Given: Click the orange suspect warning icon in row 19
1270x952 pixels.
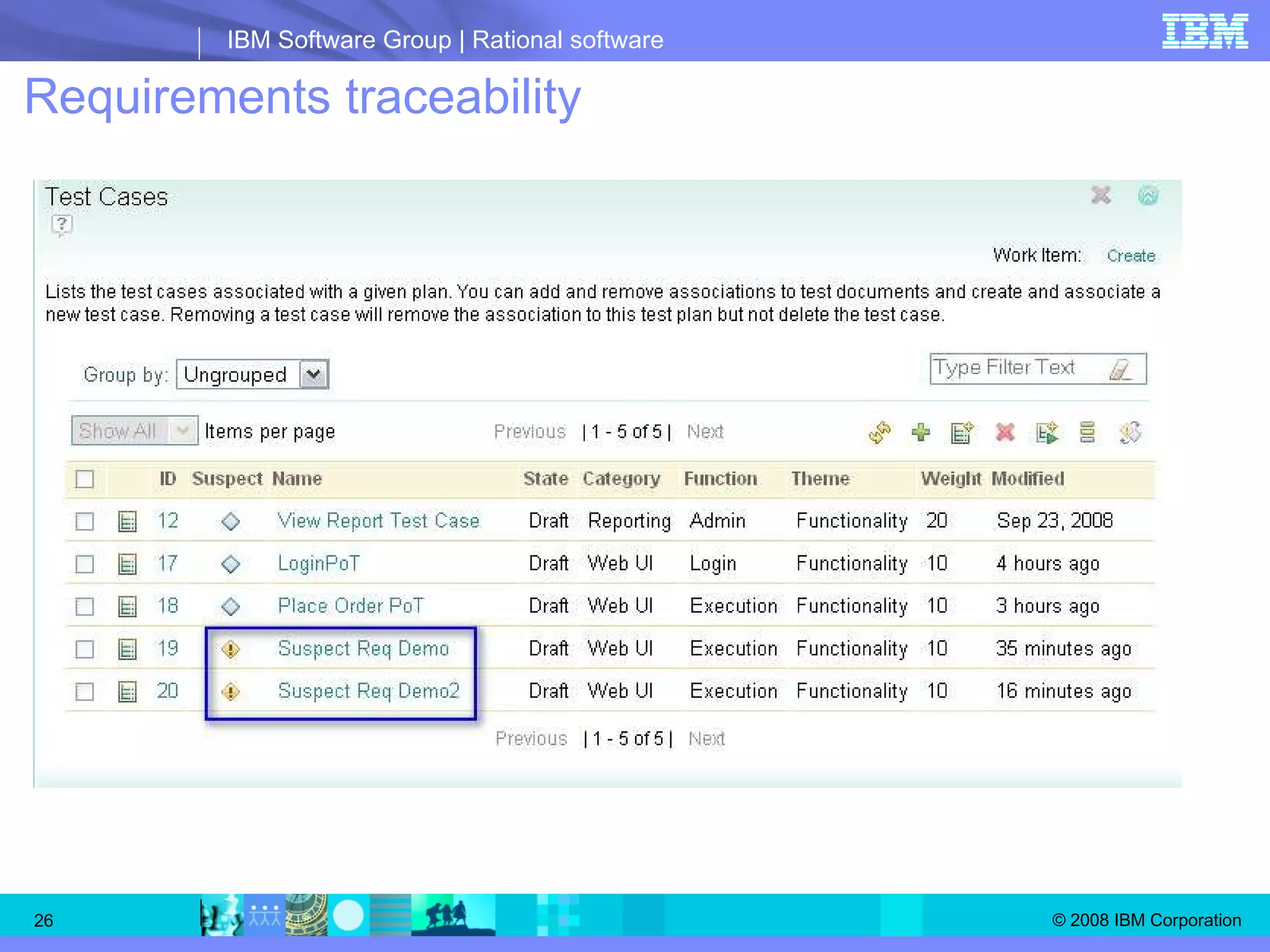Looking at the screenshot, I should (x=231, y=649).
